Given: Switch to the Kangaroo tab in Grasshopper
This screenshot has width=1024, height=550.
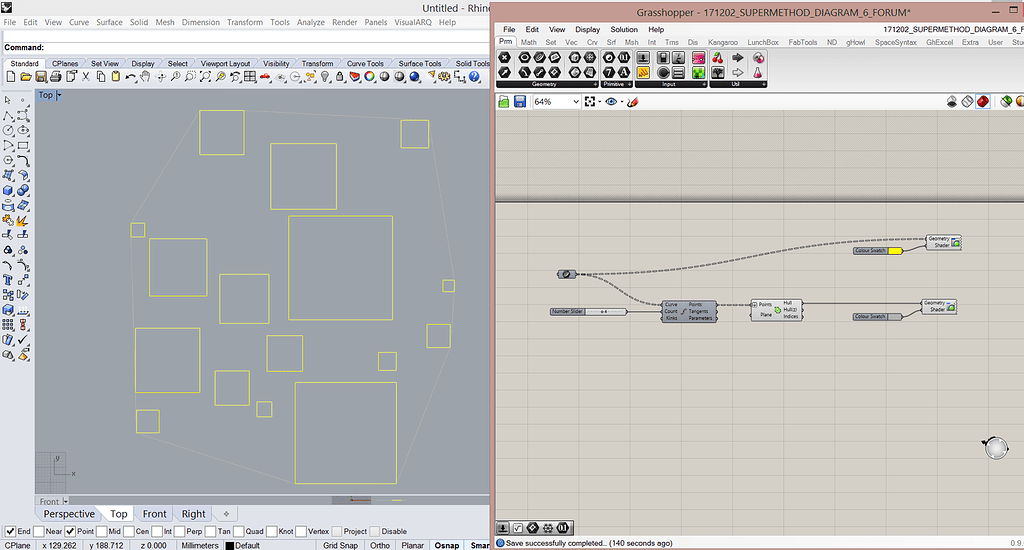Looking at the screenshot, I should click(723, 42).
